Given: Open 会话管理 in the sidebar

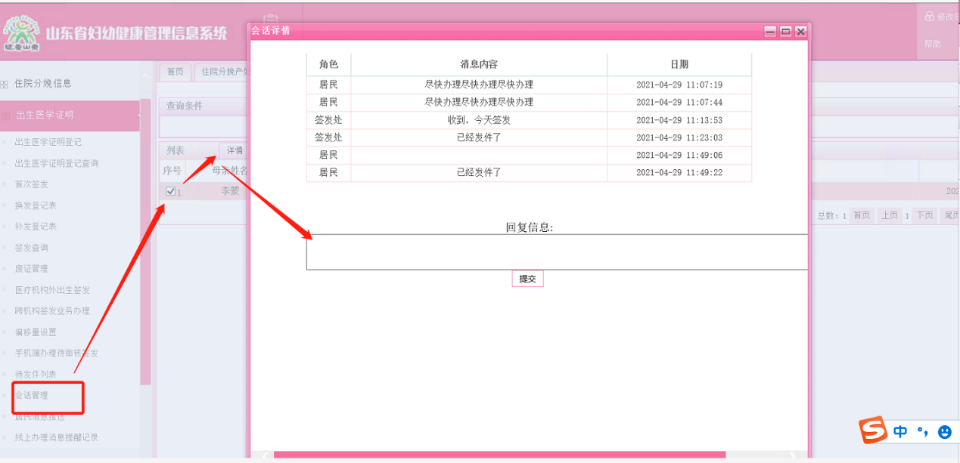Looking at the screenshot, I should coord(32,395).
